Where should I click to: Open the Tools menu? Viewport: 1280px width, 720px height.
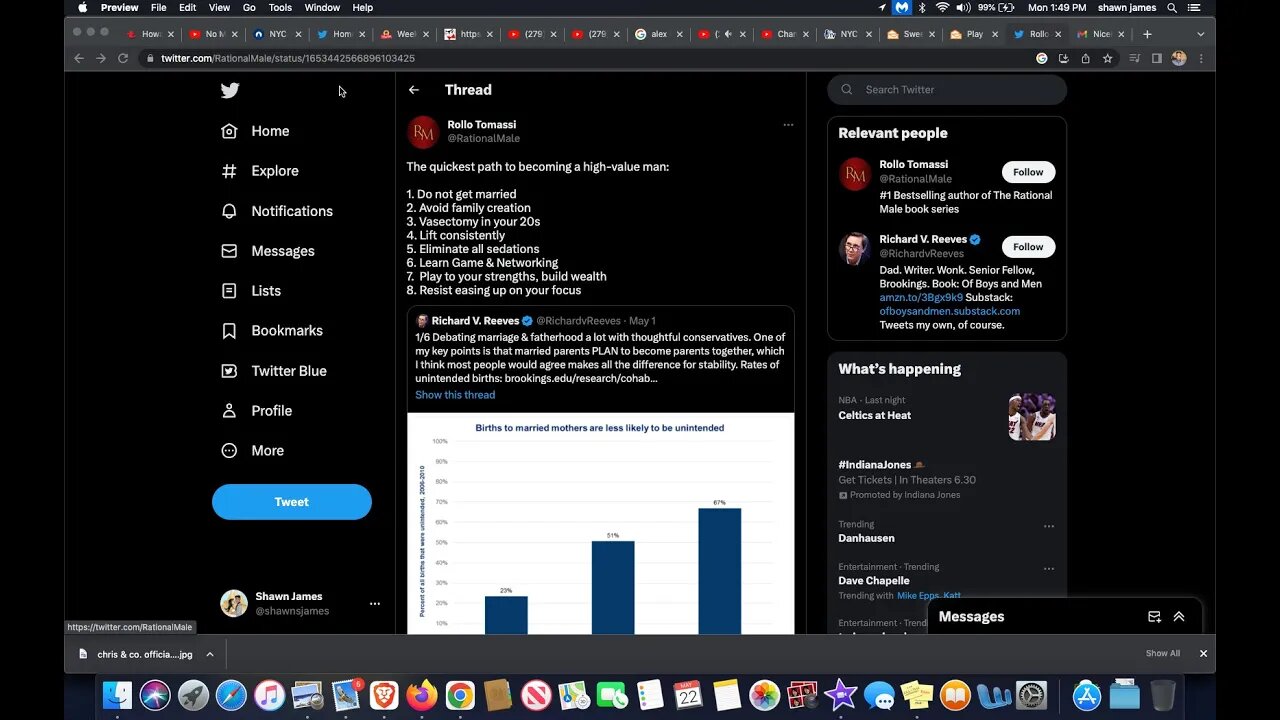[280, 7]
